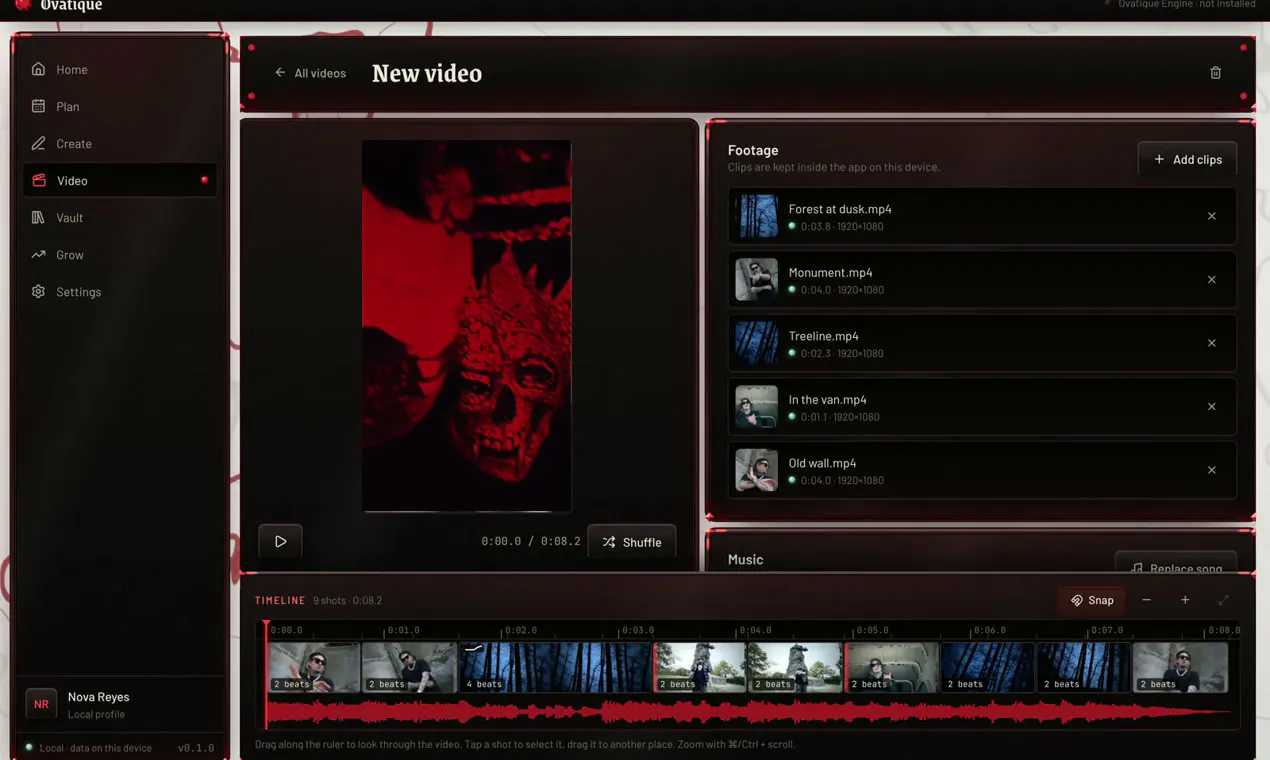Image resolution: width=1270 pixels, height=760 pixels.
Task: Add clips to Footage panel
Action: pos(1187,159)
